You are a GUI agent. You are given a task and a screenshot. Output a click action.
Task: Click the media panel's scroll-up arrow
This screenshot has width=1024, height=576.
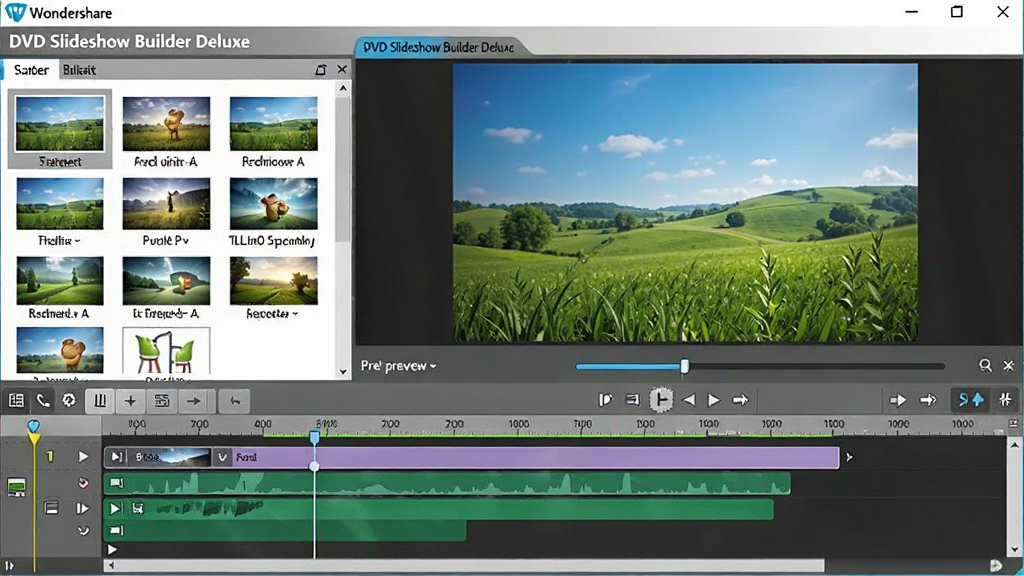tap(343, 88)
